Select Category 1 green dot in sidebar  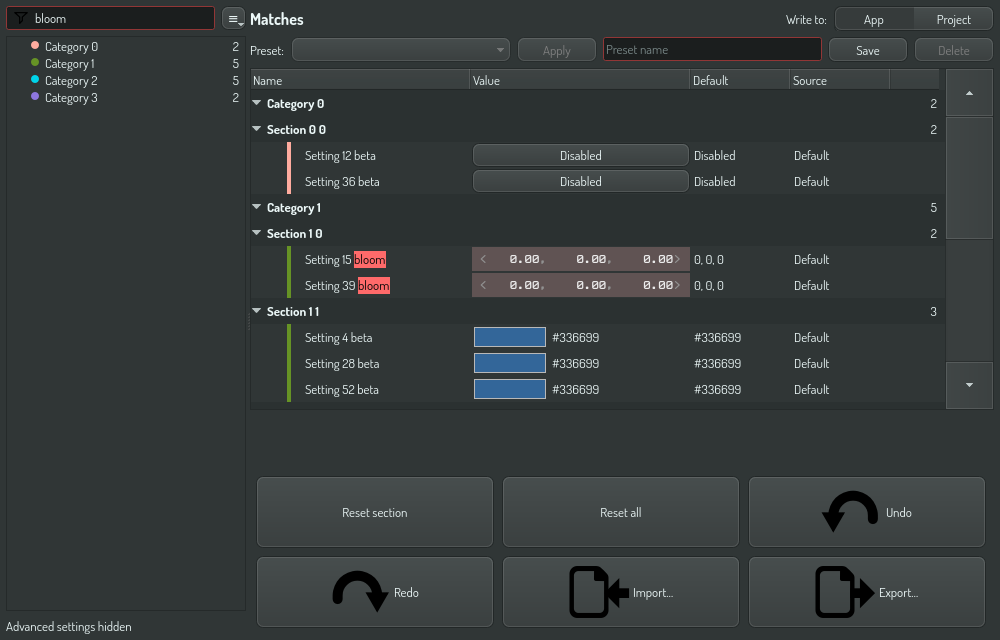point(35,63)
